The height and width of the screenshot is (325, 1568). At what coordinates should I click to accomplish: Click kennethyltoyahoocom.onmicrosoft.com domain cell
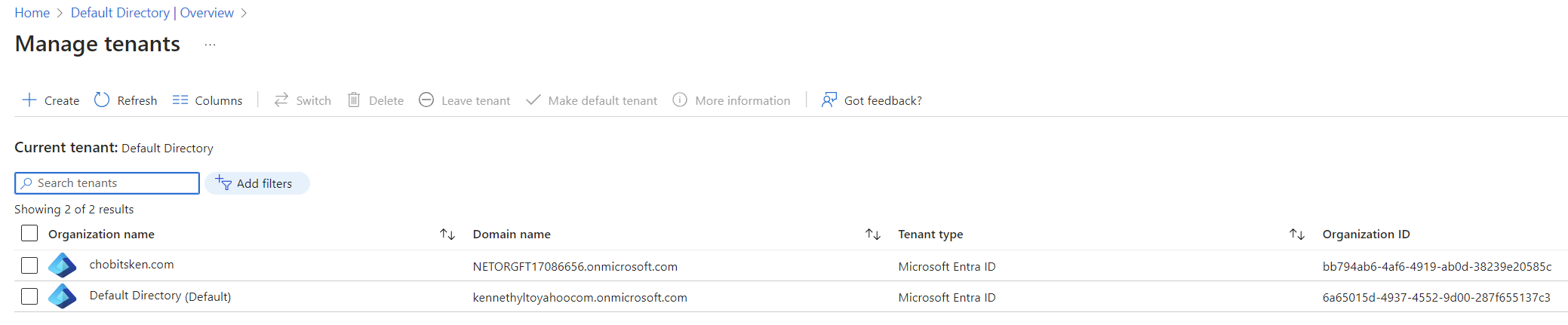[580, 298]
